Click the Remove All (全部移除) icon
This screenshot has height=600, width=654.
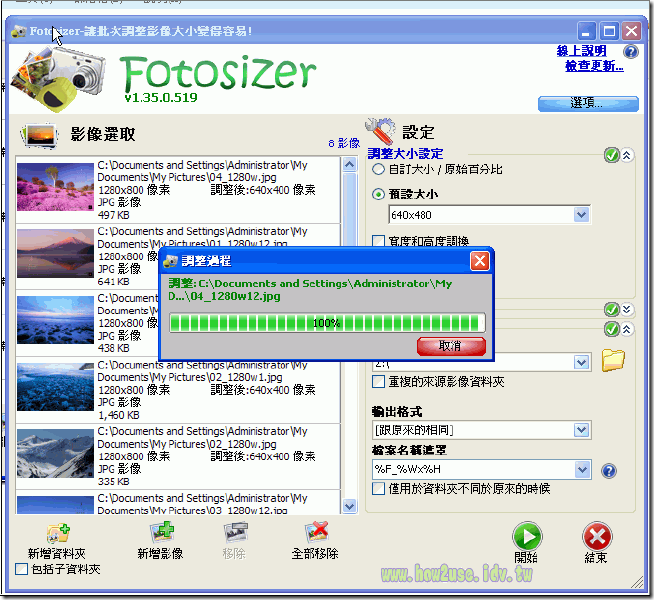point(316,532)
